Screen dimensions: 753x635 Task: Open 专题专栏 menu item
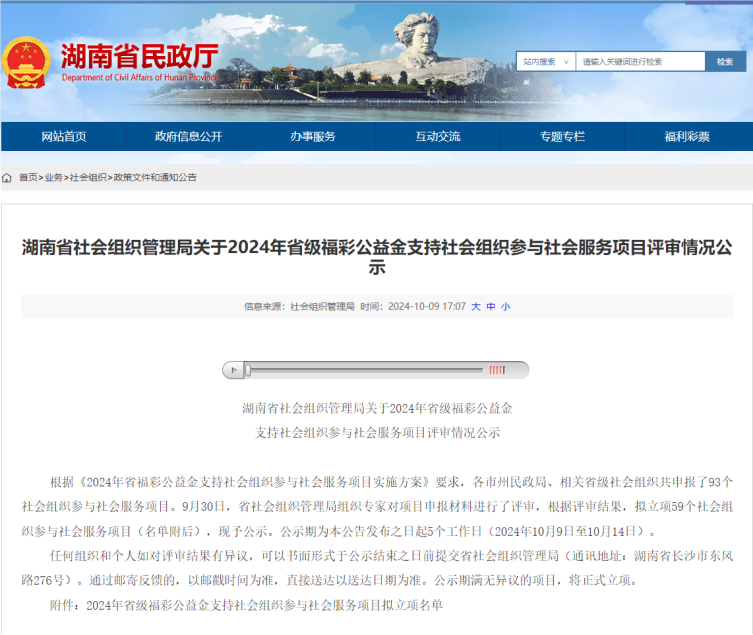pos(562,136)
